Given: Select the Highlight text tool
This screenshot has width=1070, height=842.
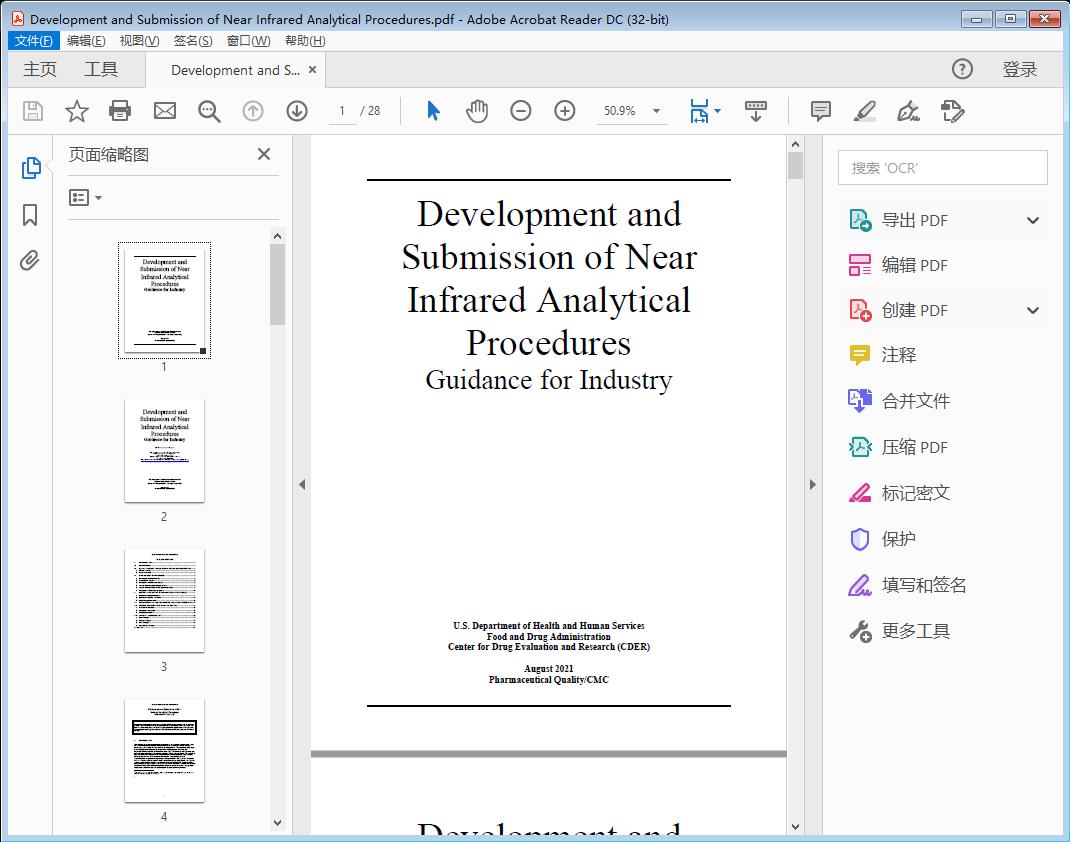Looking at the screenshot, I should (863, 112).
